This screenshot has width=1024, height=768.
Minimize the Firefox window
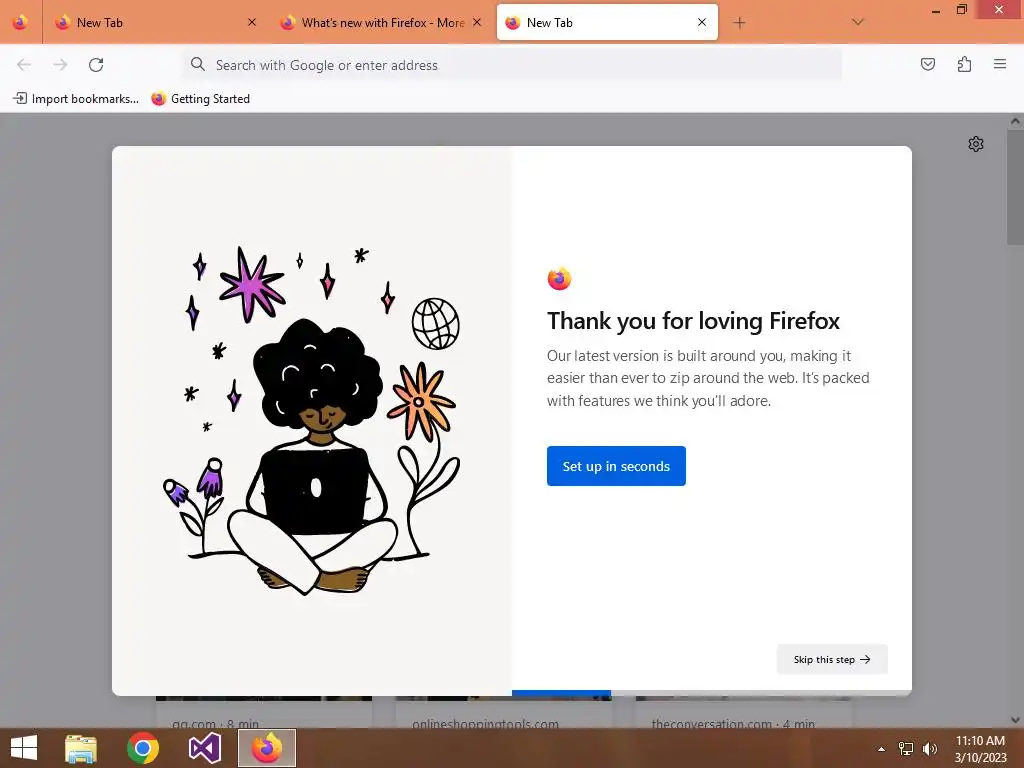(936, 10)
